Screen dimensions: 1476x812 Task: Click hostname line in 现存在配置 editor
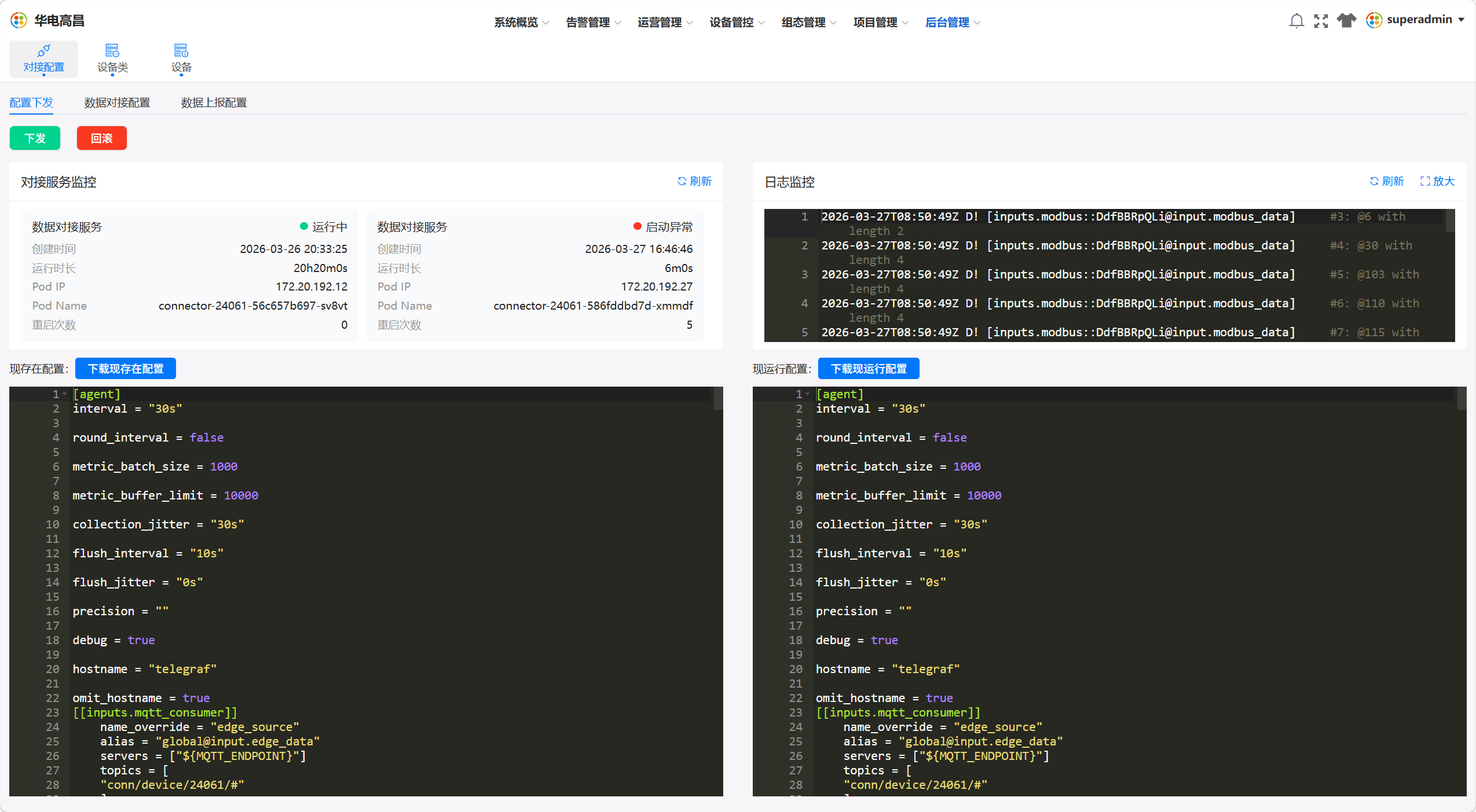[144, 669]
